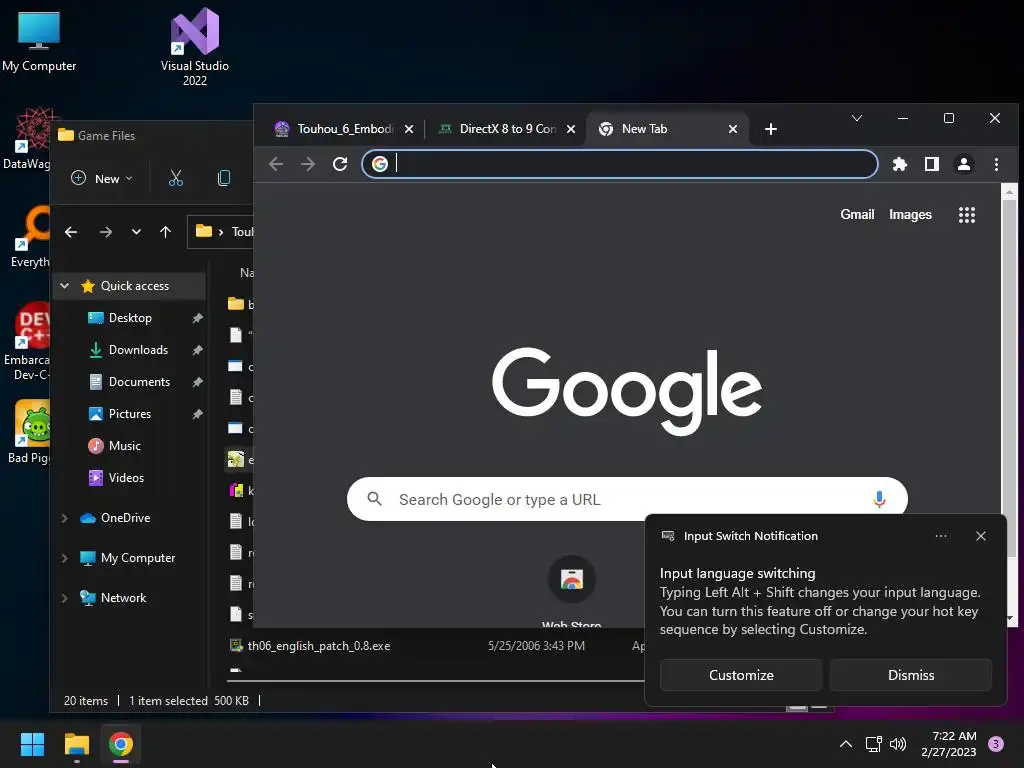Click Chrome icon on the taskbar
The height and width of the screenshot is (768, 1024).
click(x=121, y=744)
